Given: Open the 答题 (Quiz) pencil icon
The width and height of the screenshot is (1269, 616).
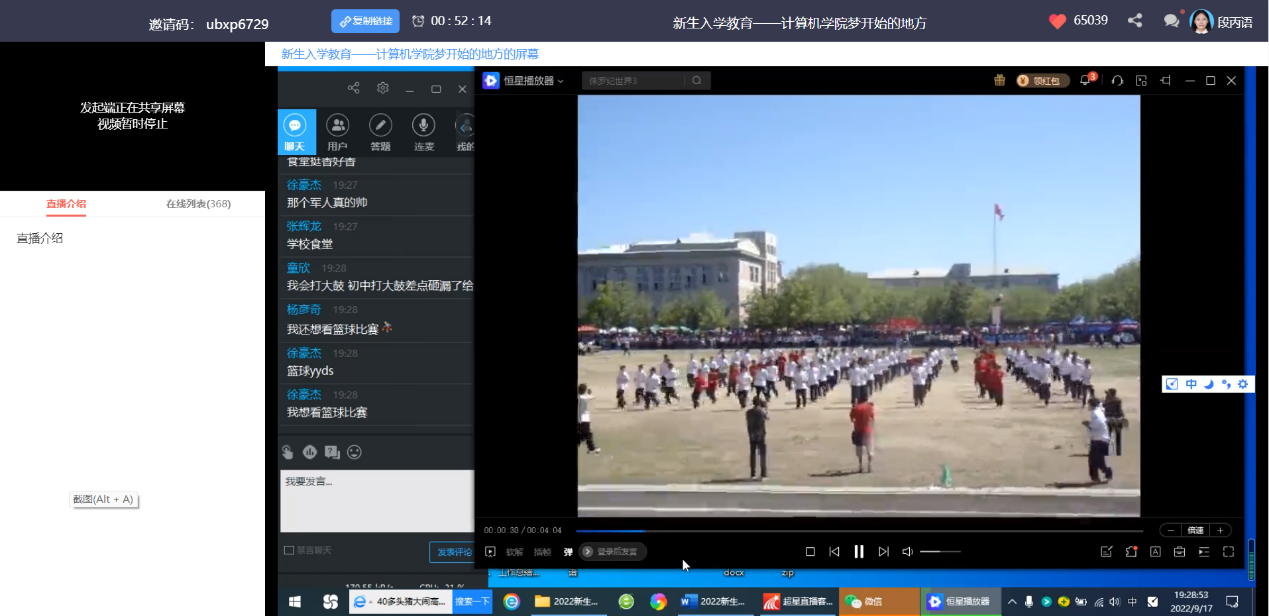Looking at the screenshot, I should 380,130.
